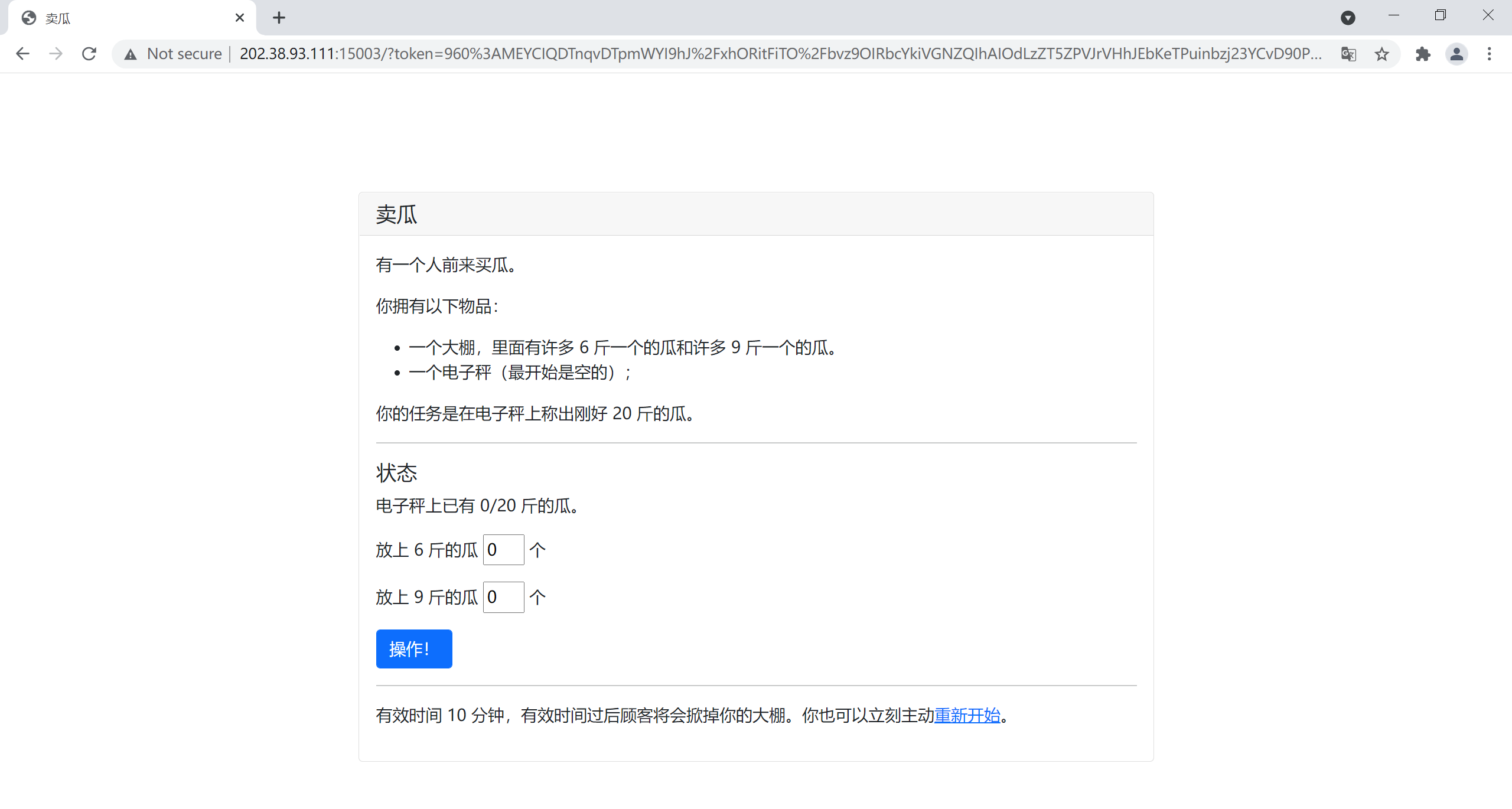Click label 放上 9 斤的瓜
The image size is (1512, 809).
coord(427,597)
